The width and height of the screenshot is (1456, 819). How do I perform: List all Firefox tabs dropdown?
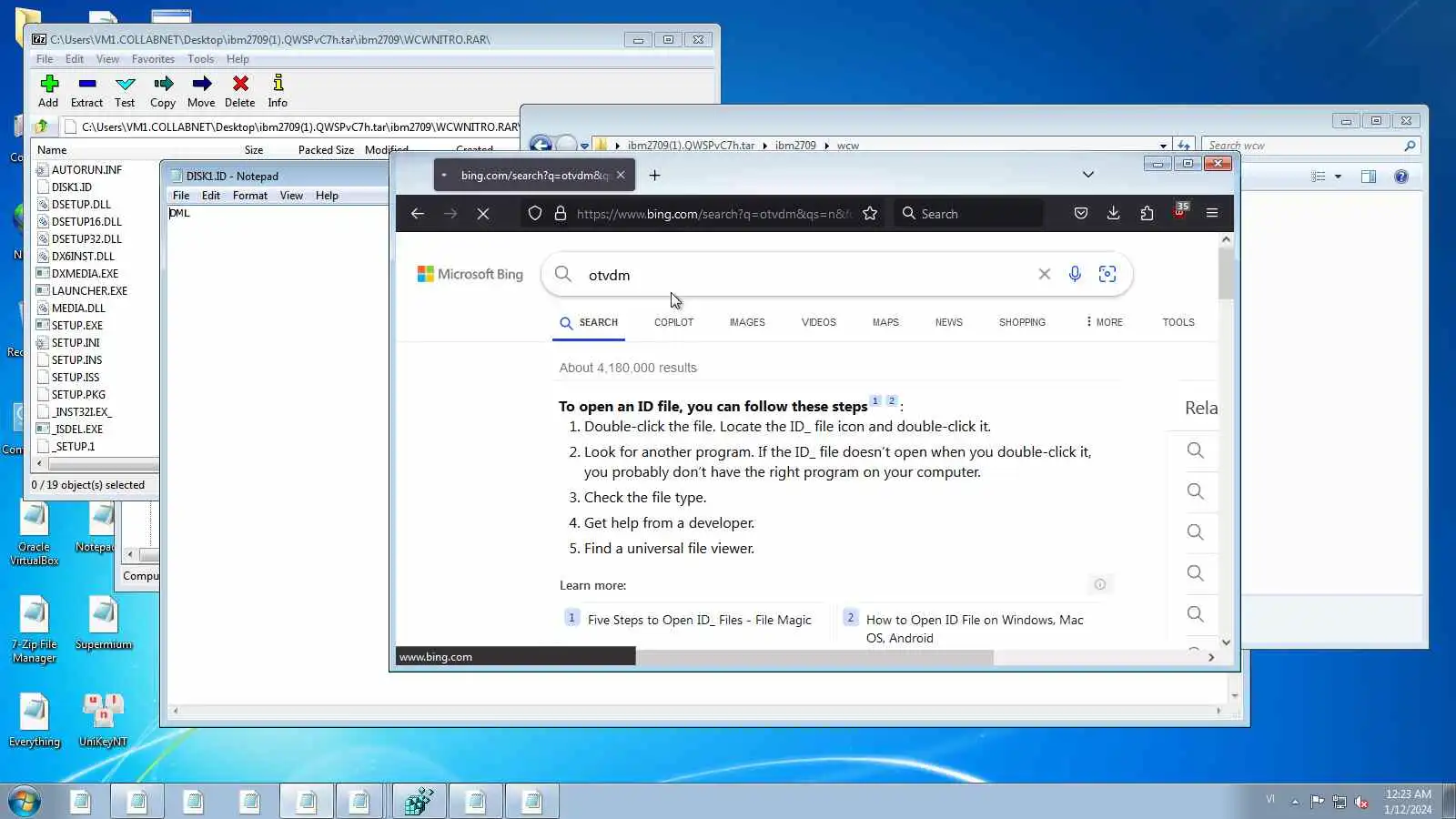pyautogui.click(x=1087, y=175)
